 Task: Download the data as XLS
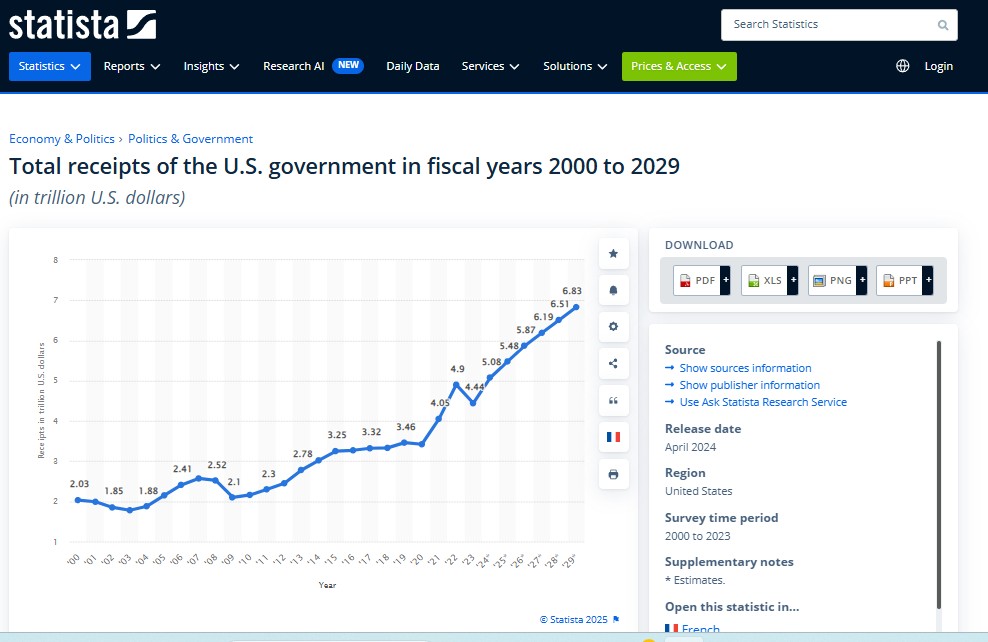coord(769,280)
